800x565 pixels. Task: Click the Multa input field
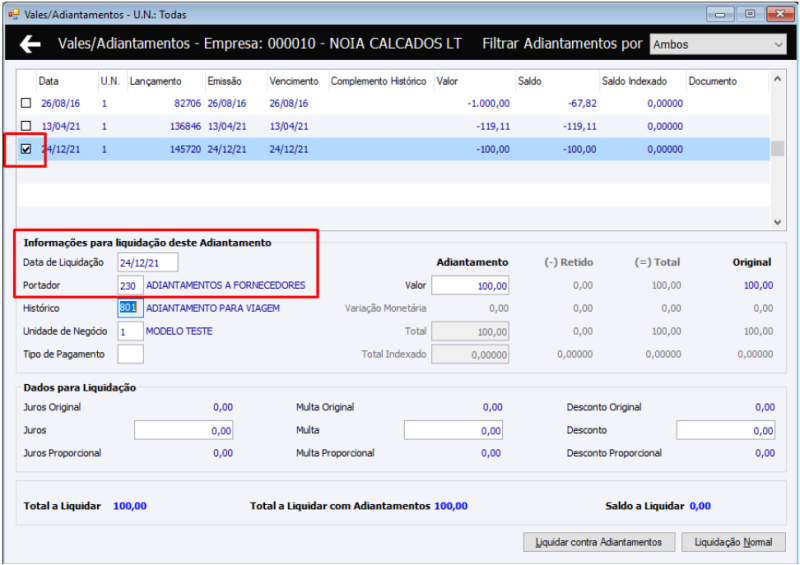[x=453, y=430]
